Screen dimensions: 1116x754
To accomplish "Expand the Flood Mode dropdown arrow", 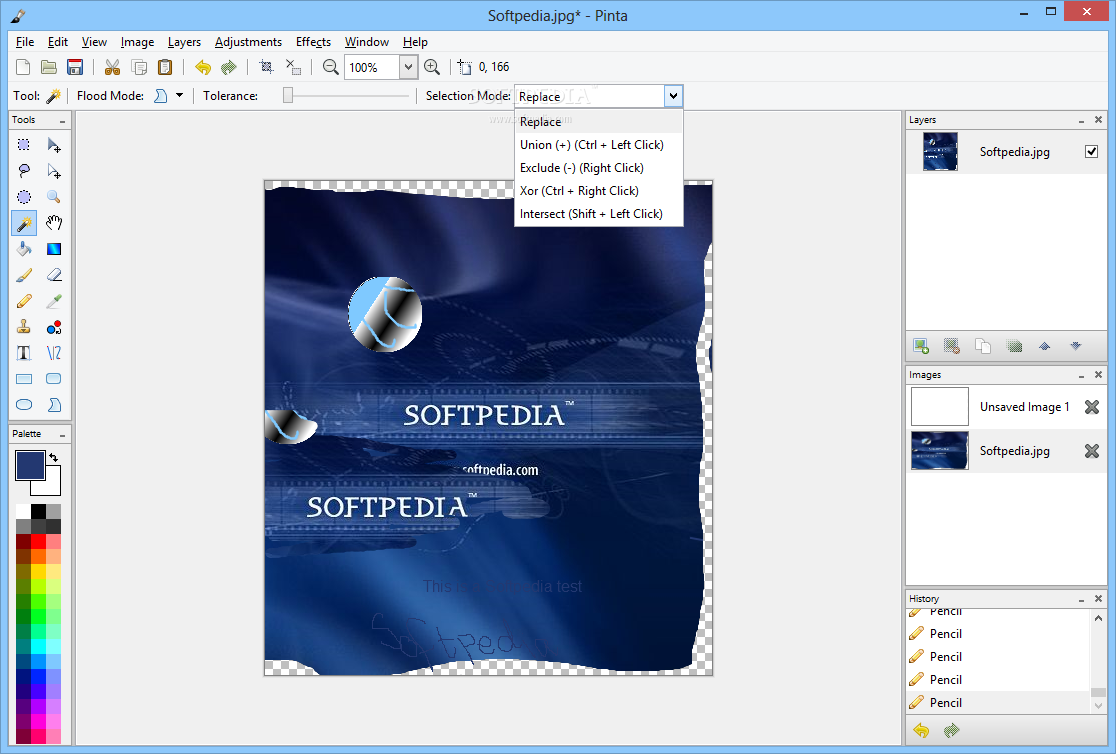I will coord(179,95).
